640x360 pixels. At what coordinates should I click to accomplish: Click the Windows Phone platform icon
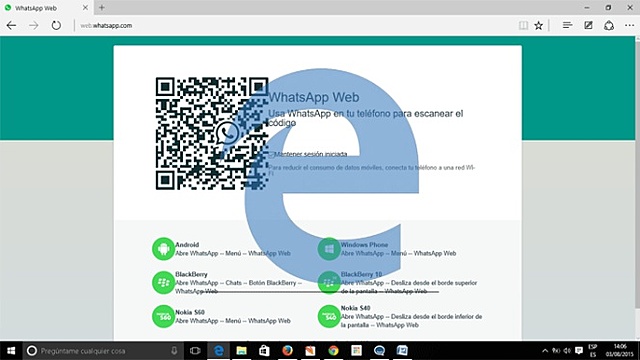pyautogui.click(x=329, y=249)
